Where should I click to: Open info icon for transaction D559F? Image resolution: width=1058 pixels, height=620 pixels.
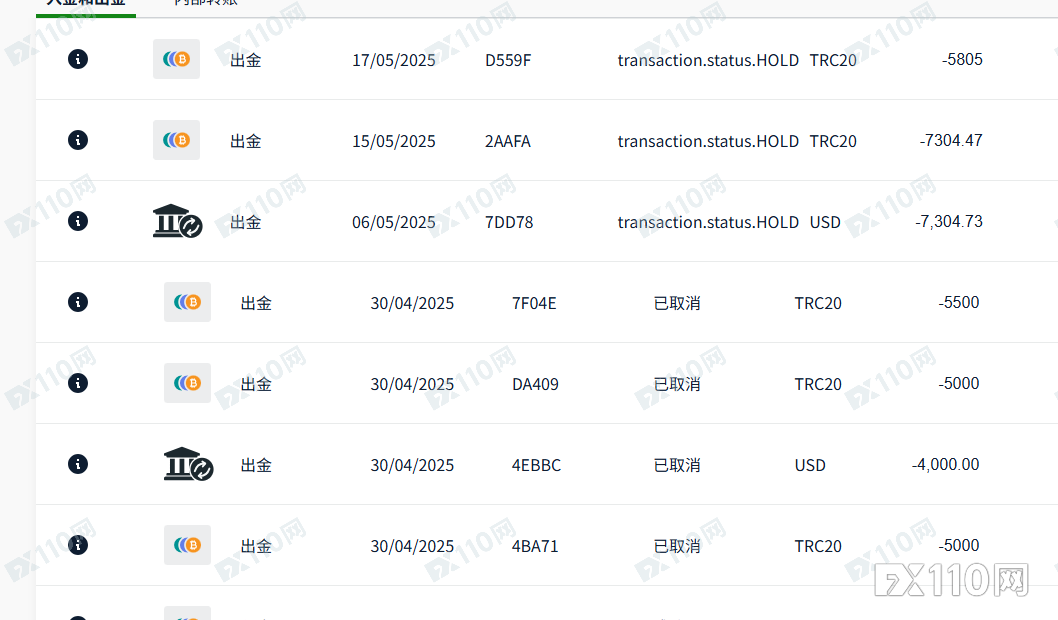pos(78,59)
